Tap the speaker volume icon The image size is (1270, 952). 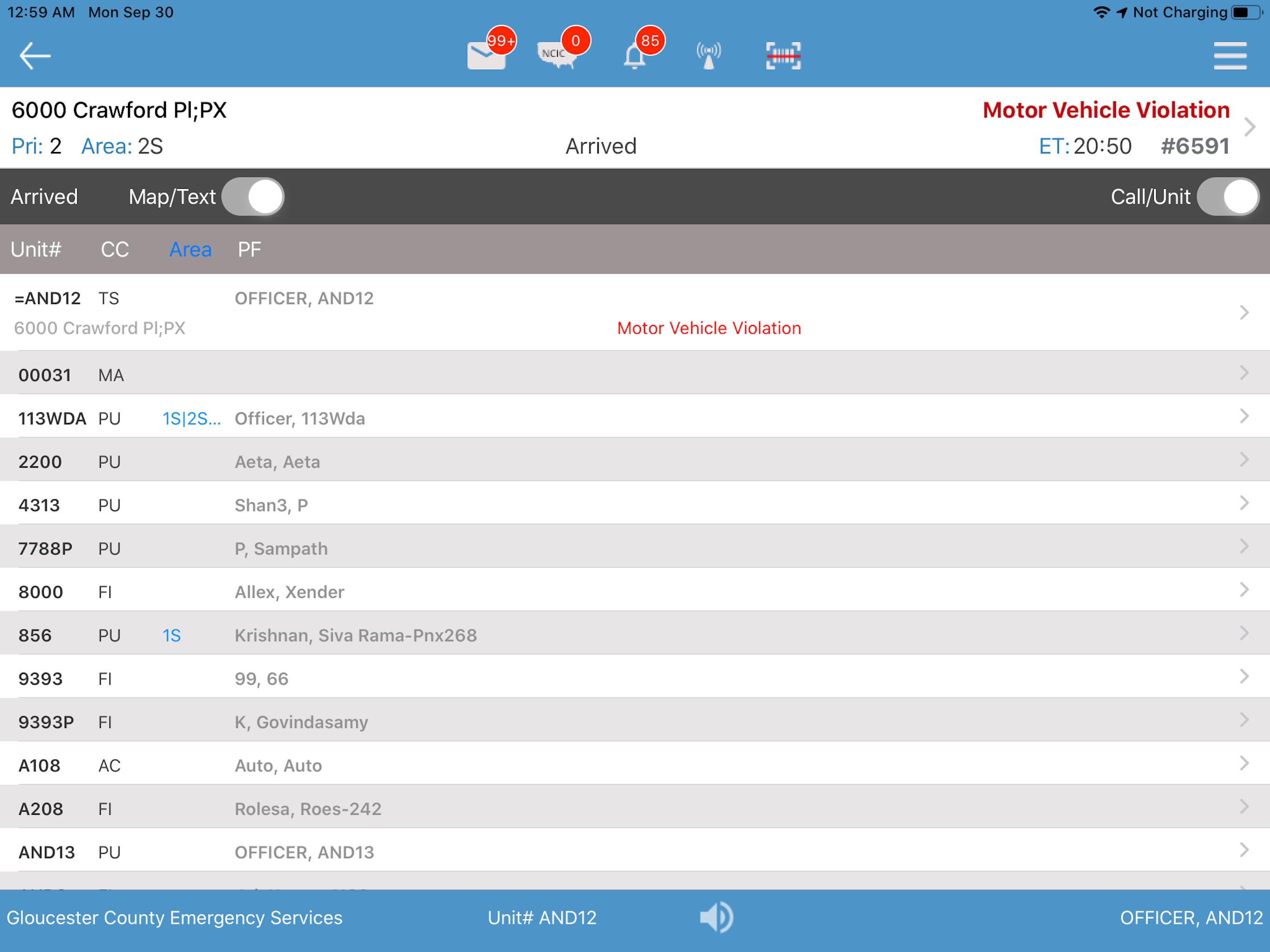point(716,917)
